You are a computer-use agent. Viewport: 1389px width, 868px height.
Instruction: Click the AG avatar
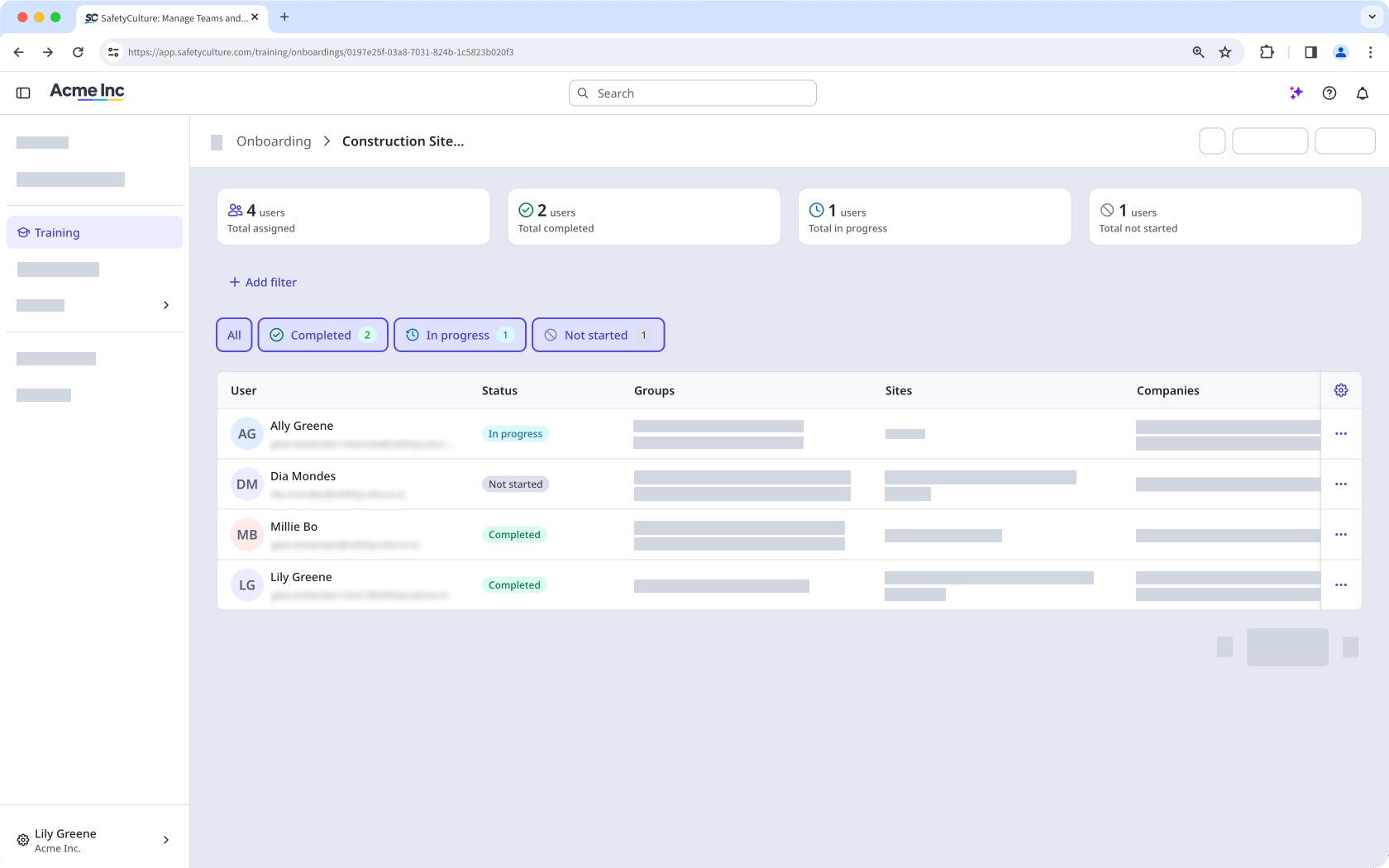tap(247, 434)
